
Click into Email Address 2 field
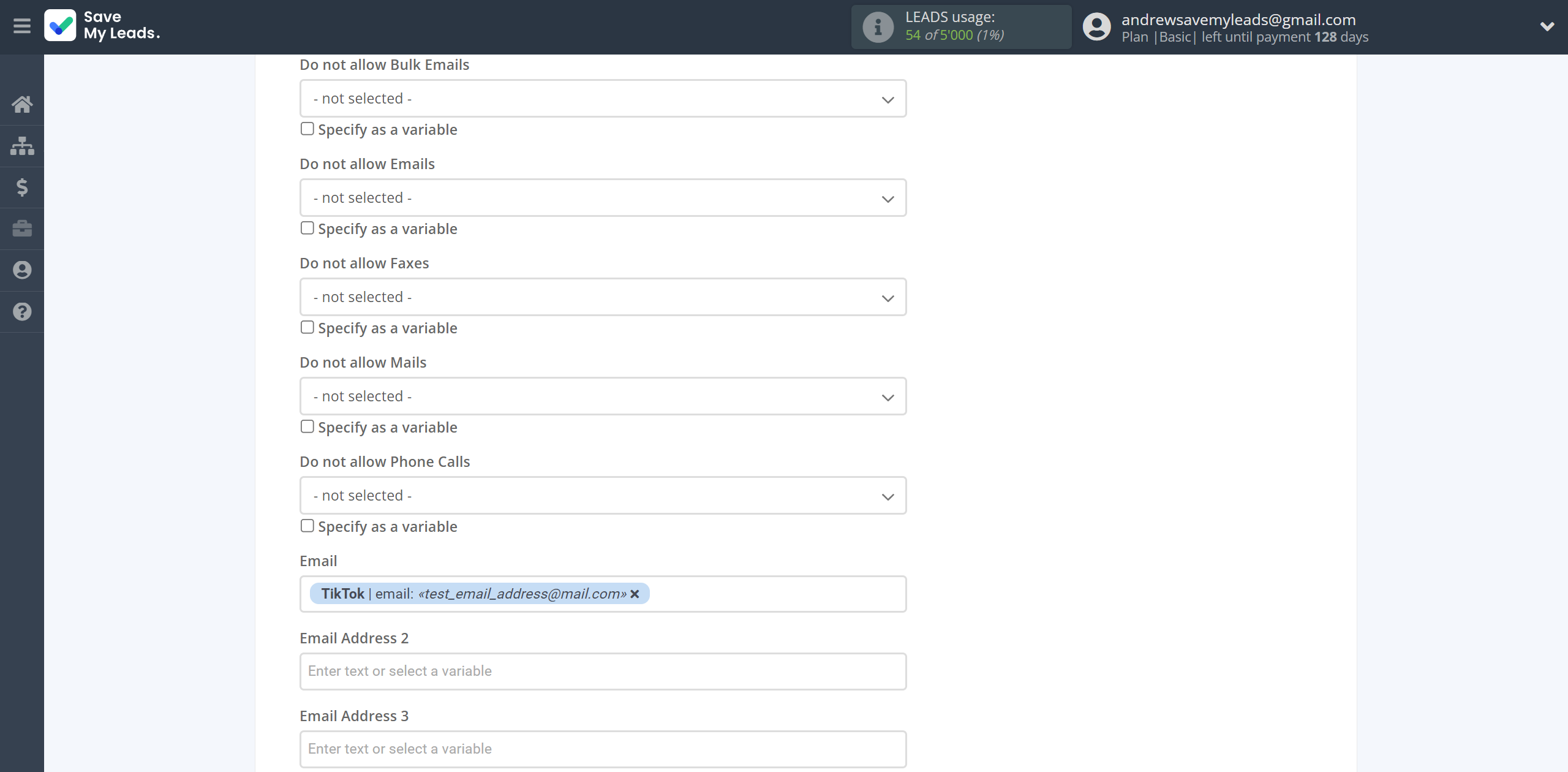click(x=603, y=672)
